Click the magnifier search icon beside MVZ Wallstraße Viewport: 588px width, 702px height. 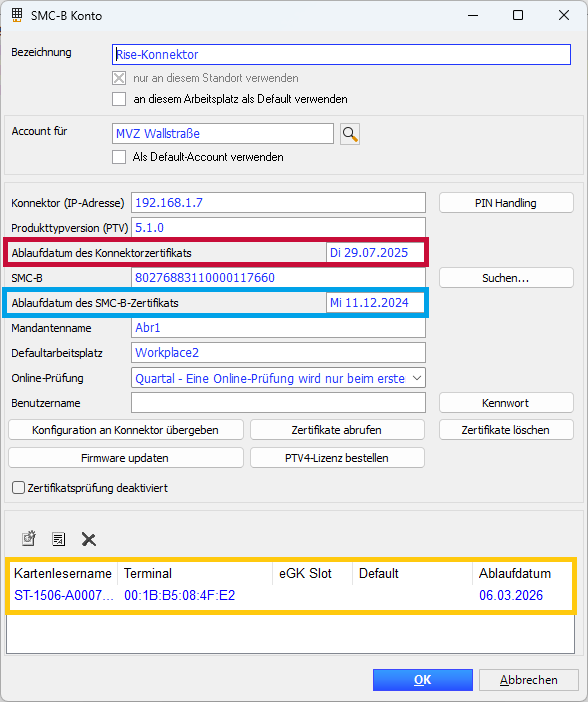coord(350,134)
